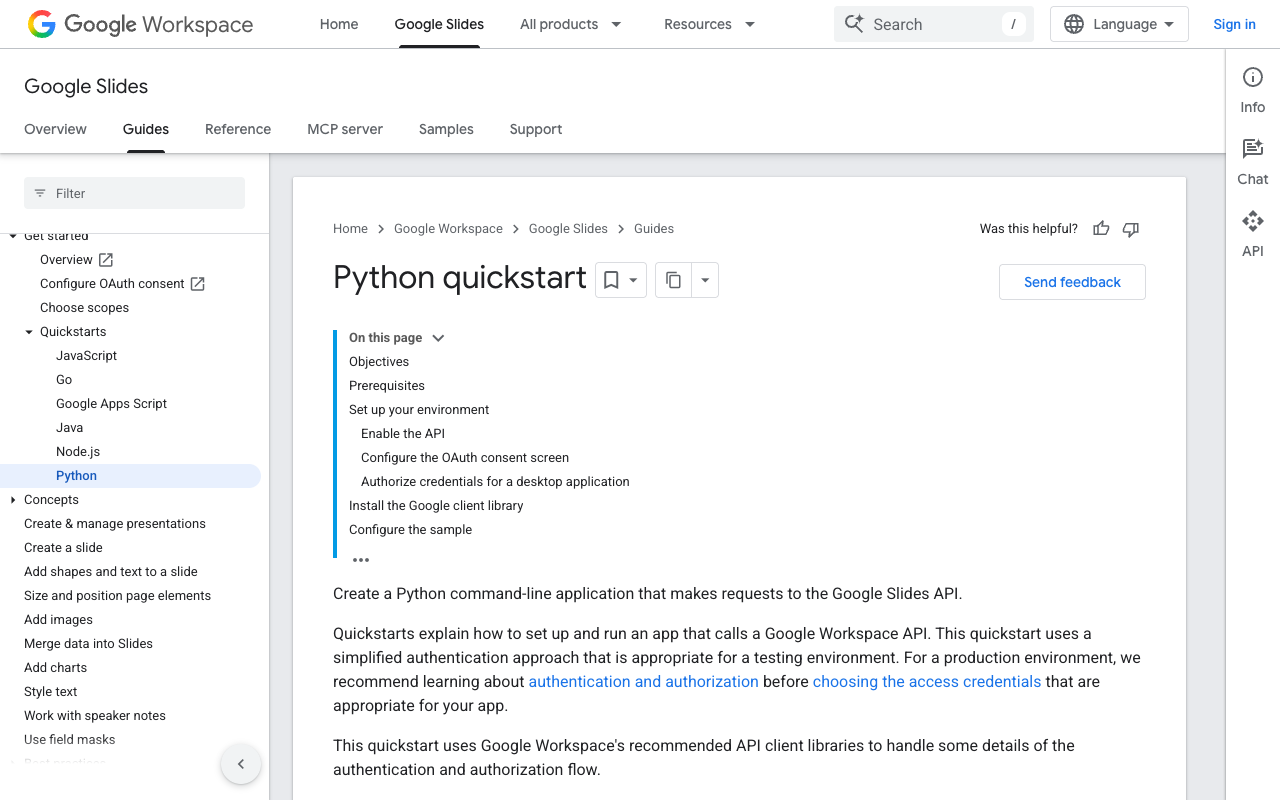This screenshot has height=800, width=1280.
Task: Open the Java quickstart
Action: [x=70, y=428]
